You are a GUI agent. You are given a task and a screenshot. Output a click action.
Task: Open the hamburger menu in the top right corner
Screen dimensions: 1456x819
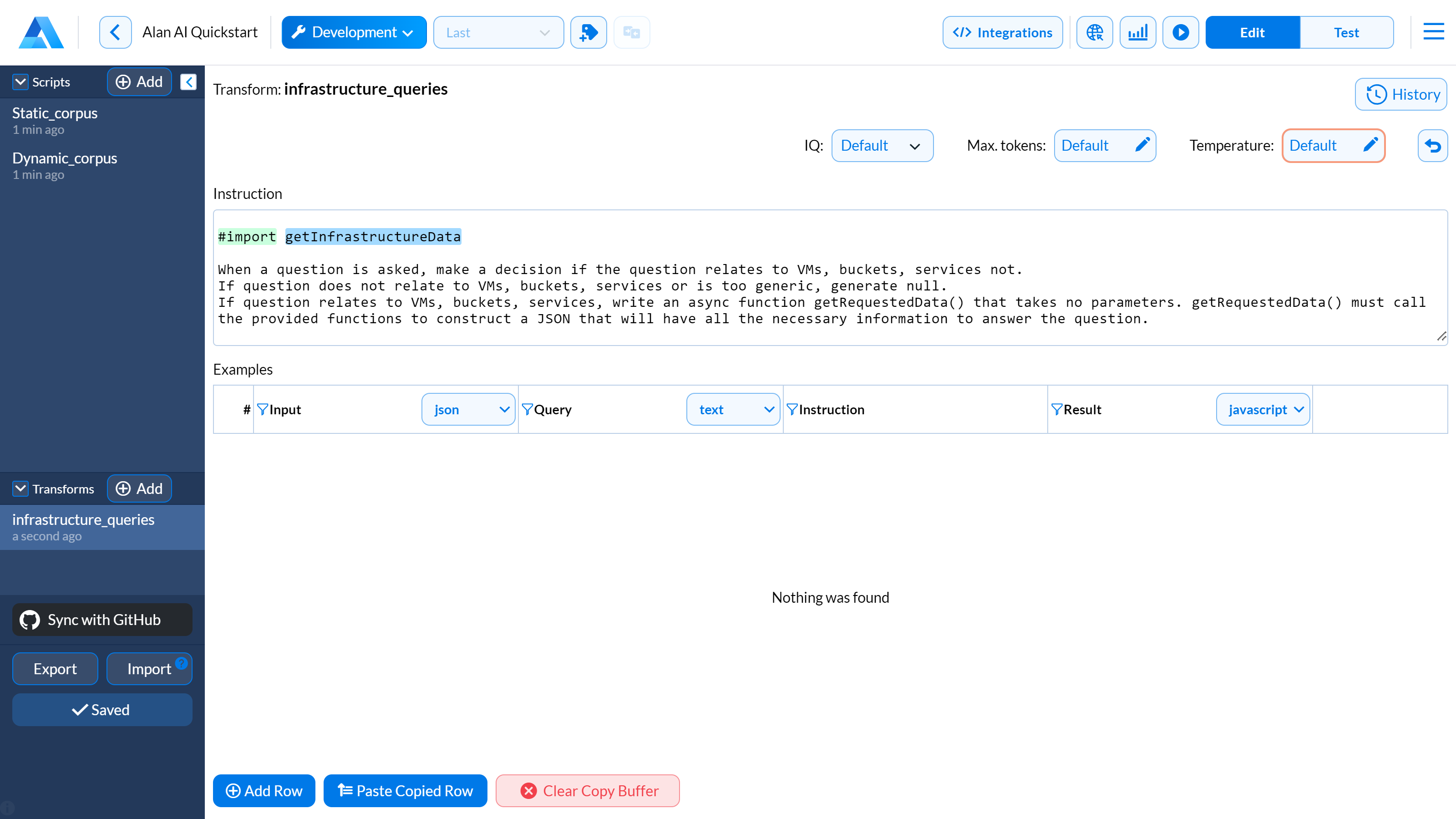point(1433,32)
